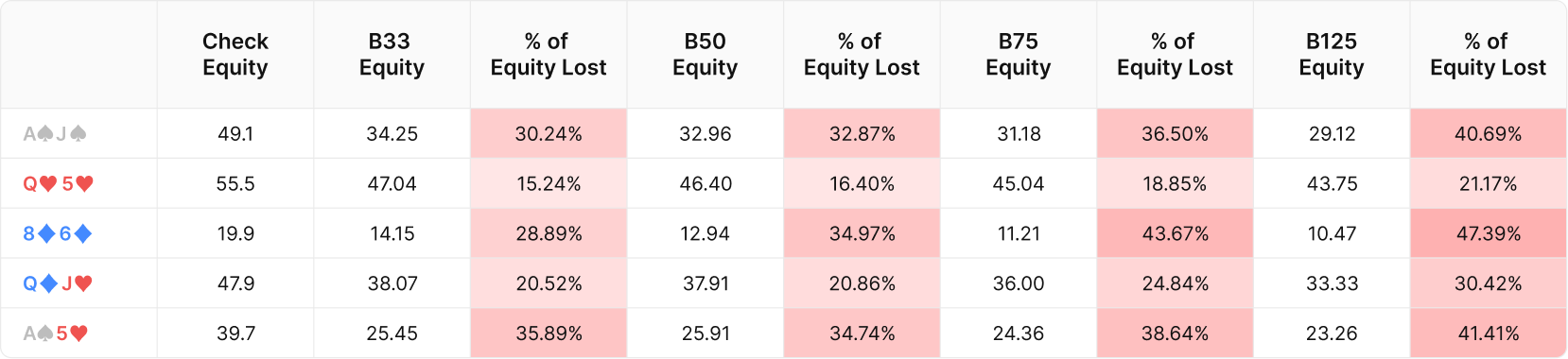Select the 33.33 B125 equity value

coord(1332,284)
